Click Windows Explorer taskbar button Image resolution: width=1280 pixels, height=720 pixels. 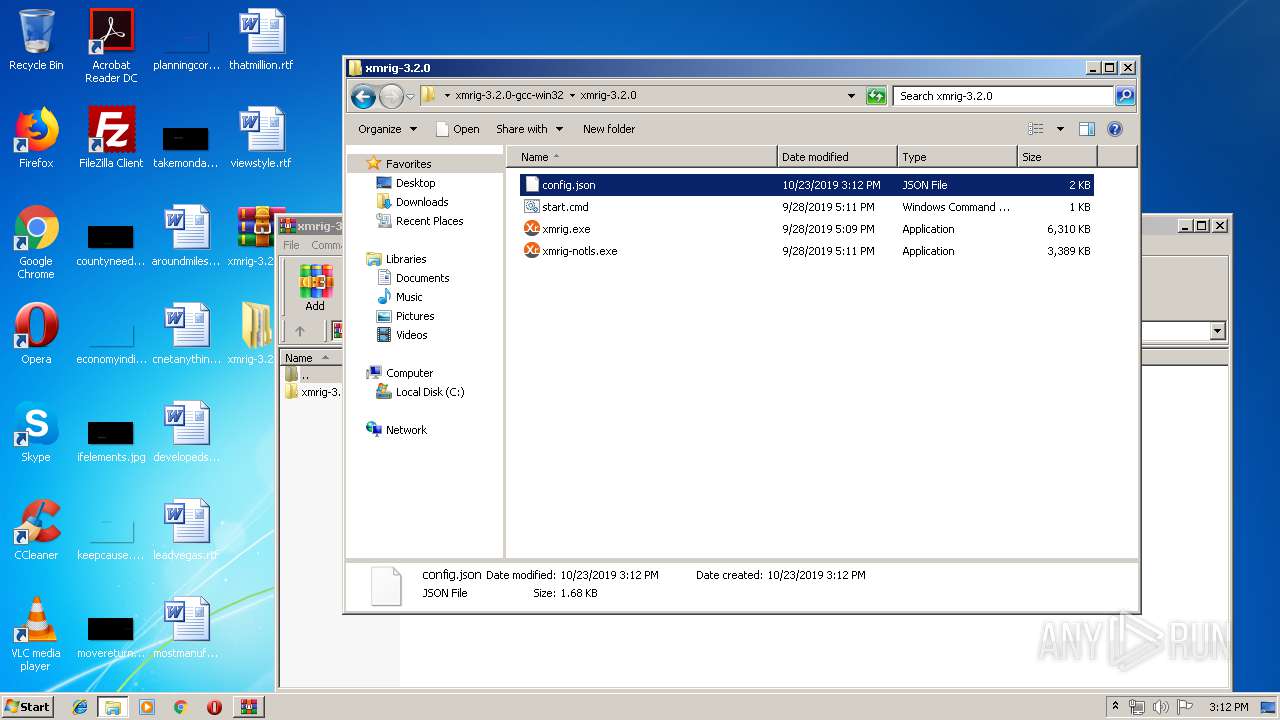113,707
